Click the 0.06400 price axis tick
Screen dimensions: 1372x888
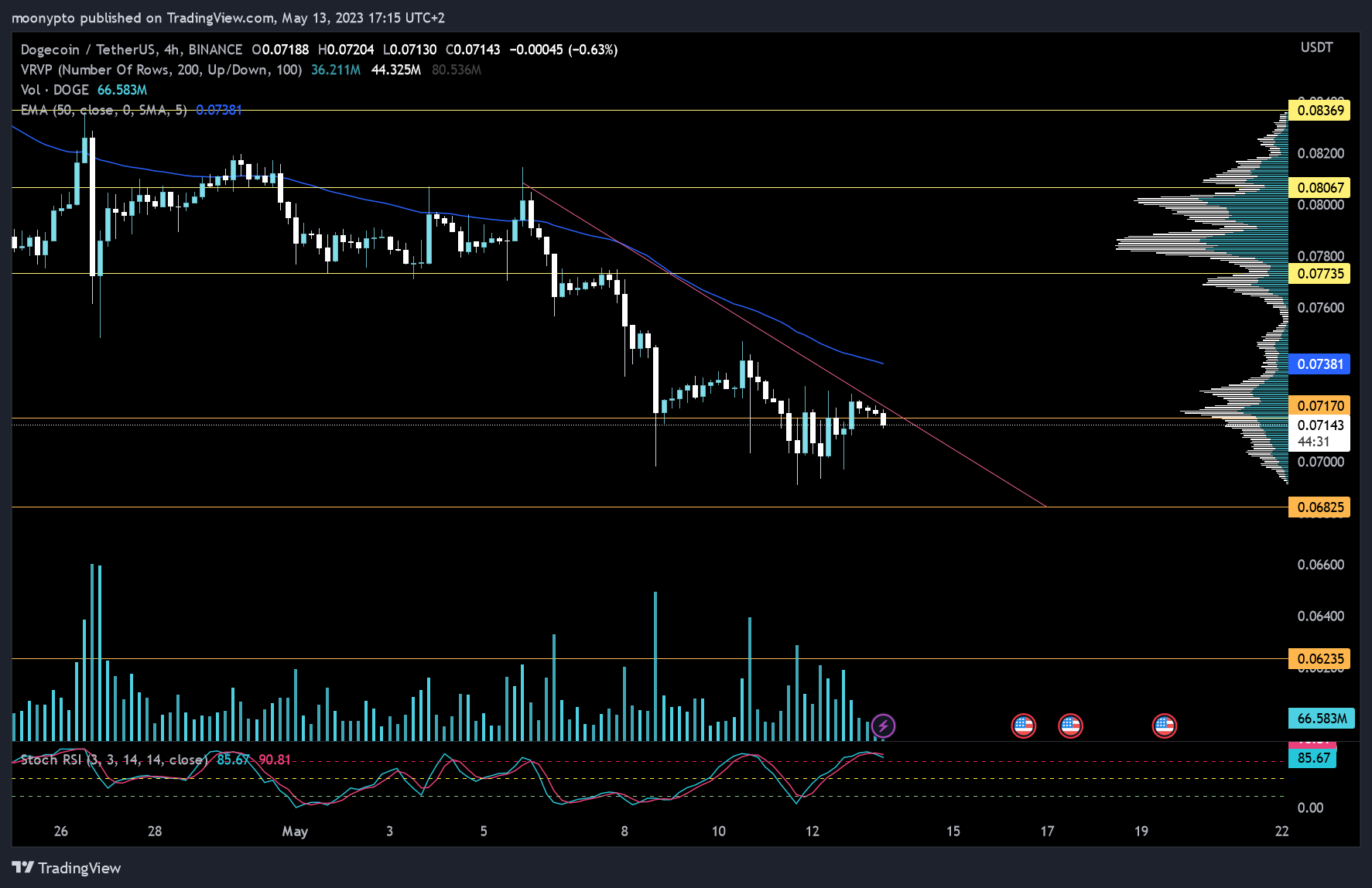1320,616
